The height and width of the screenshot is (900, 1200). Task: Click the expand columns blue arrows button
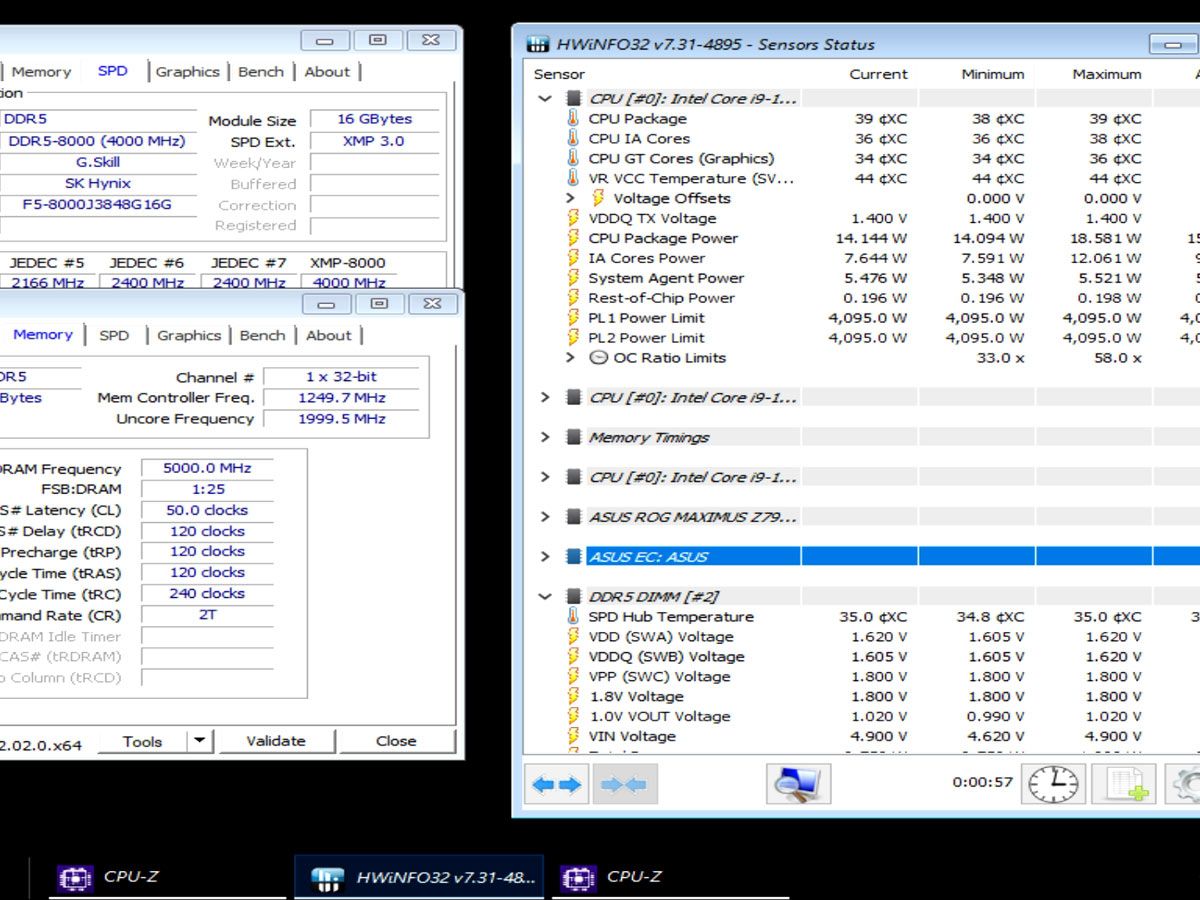point(557,784)
